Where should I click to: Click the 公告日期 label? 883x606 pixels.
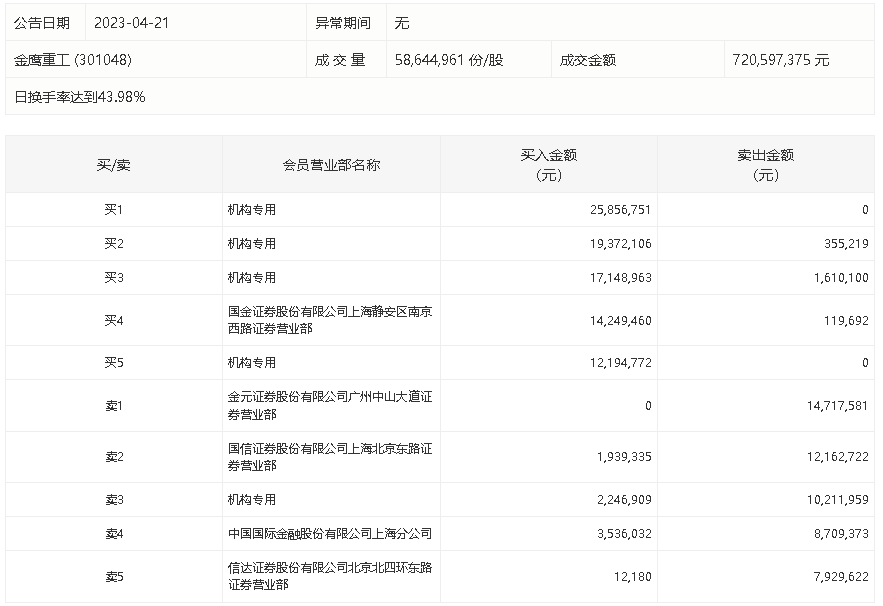tap(42, 23)
